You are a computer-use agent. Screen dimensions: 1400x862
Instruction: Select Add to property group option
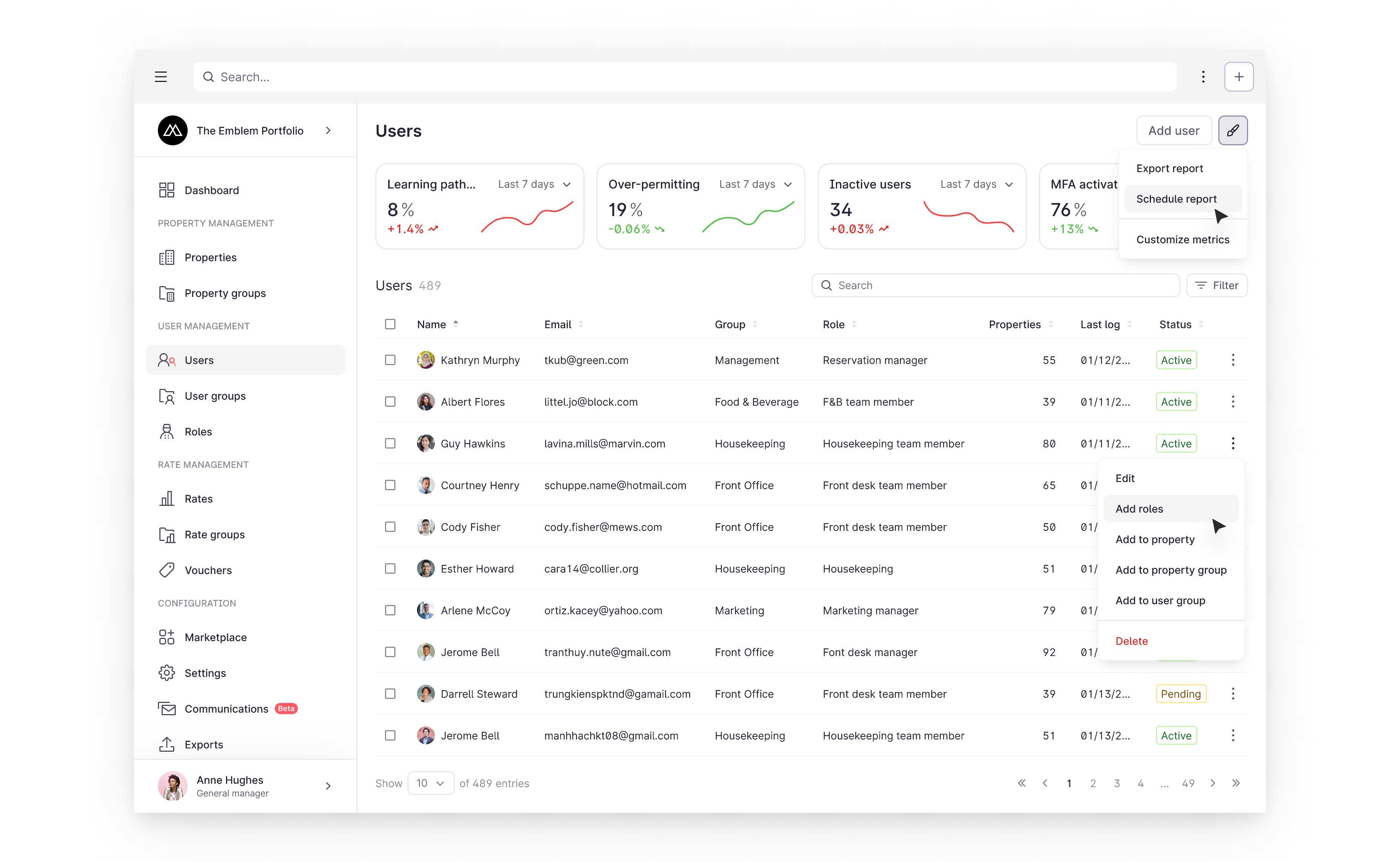tap(1170, 570)
